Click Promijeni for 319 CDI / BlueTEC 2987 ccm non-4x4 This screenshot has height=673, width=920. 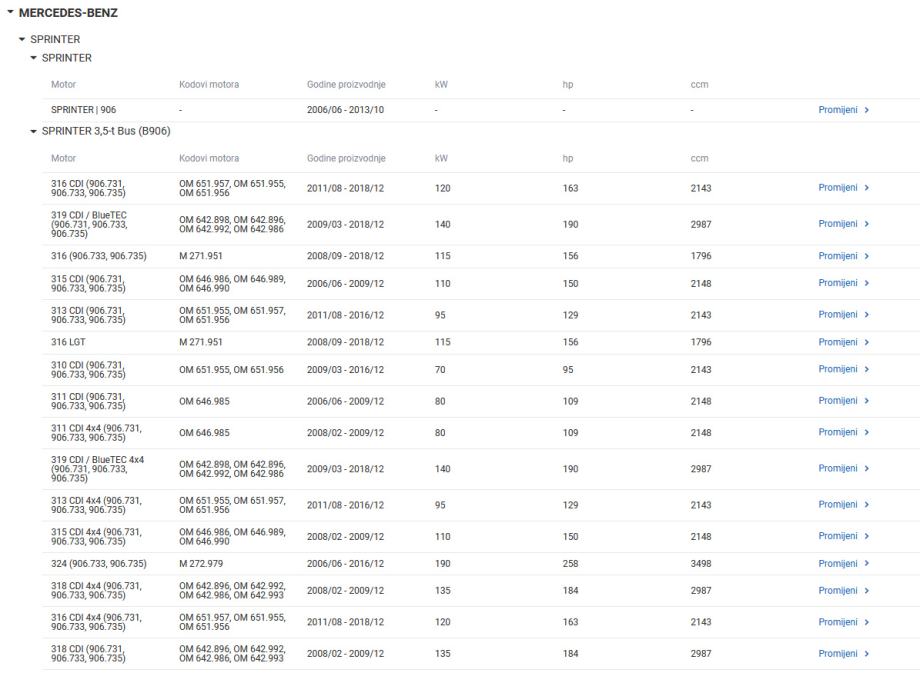[x=843, y=224]
